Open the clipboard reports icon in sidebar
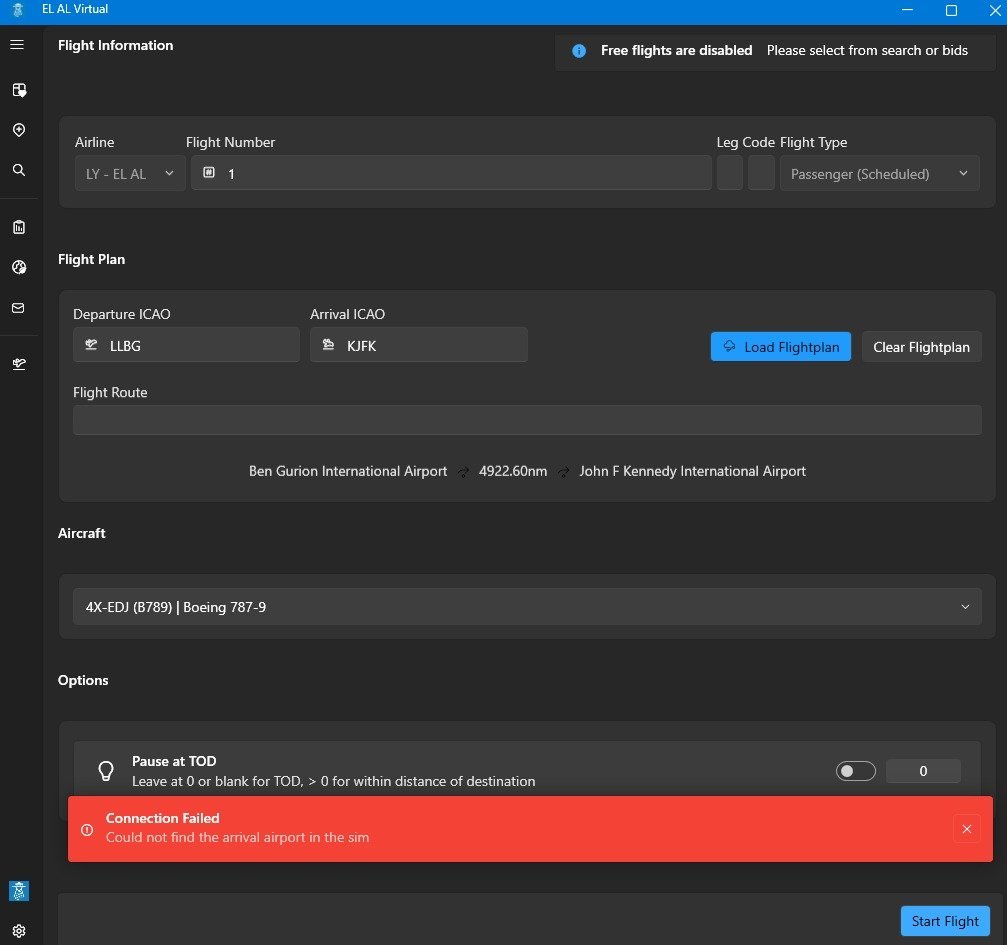Screen dimensions: 1007x945 point(18,228)
